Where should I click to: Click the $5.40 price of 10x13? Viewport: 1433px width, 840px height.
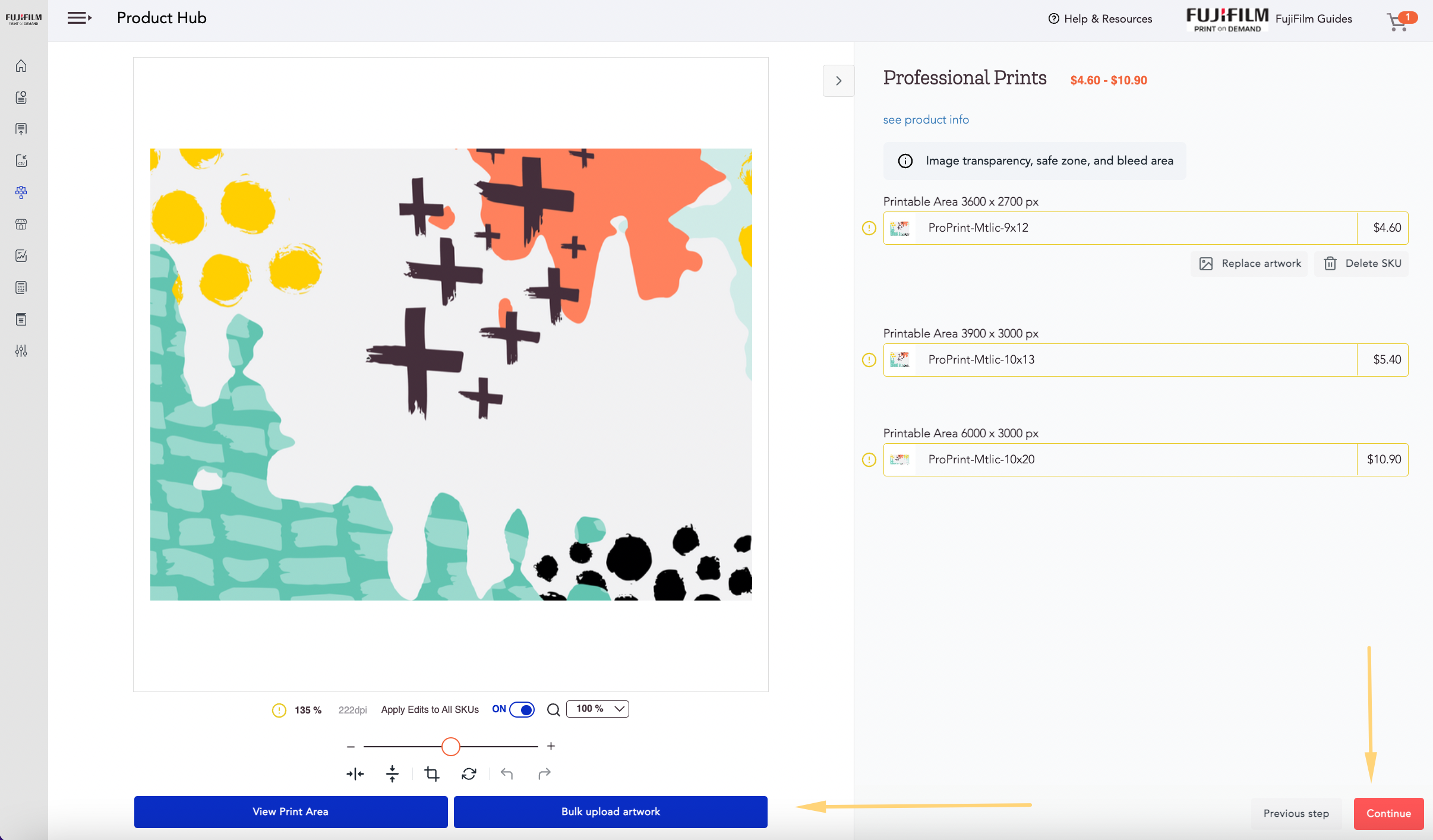click(1387, 360)
